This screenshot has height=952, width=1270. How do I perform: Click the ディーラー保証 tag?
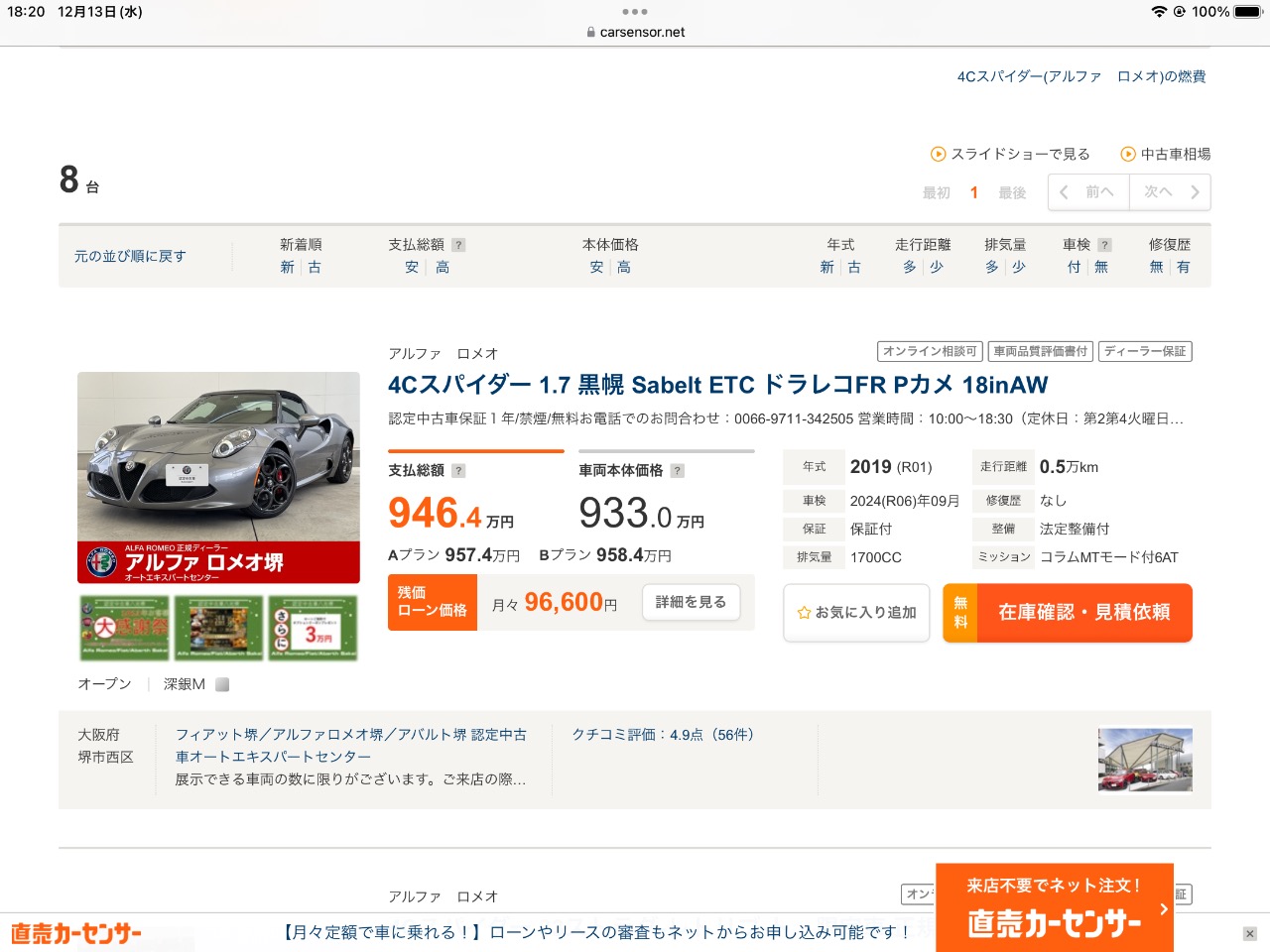coord(1145,351)
